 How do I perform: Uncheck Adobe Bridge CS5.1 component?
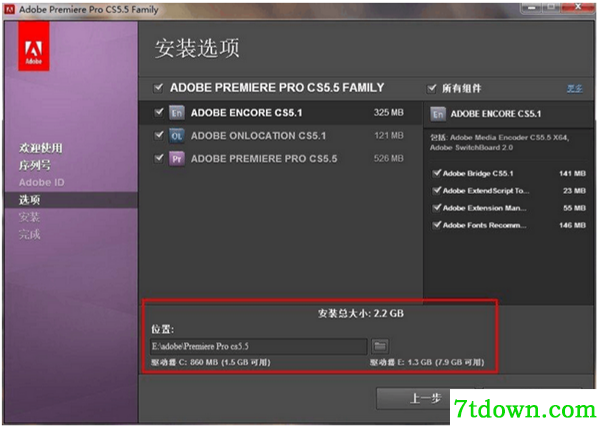(x=437, y=173)
